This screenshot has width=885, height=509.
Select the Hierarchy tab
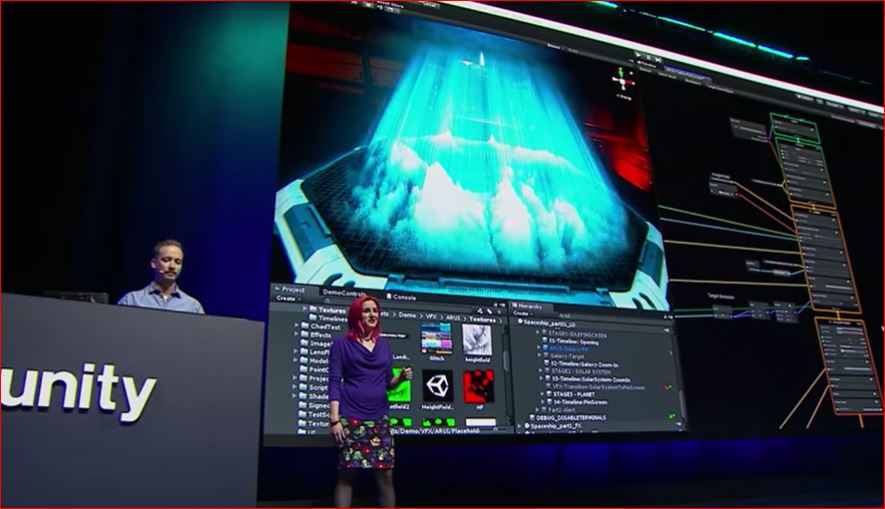point(526,306)
